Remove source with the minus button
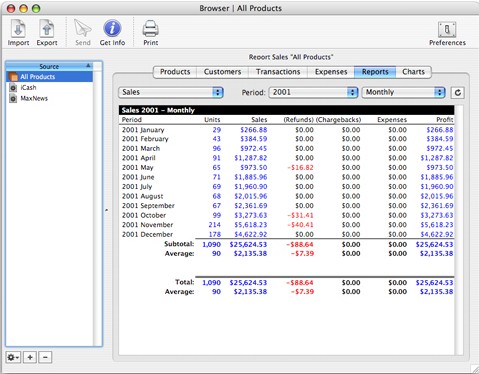Viewport: 479px width, 374px height. 45,357
